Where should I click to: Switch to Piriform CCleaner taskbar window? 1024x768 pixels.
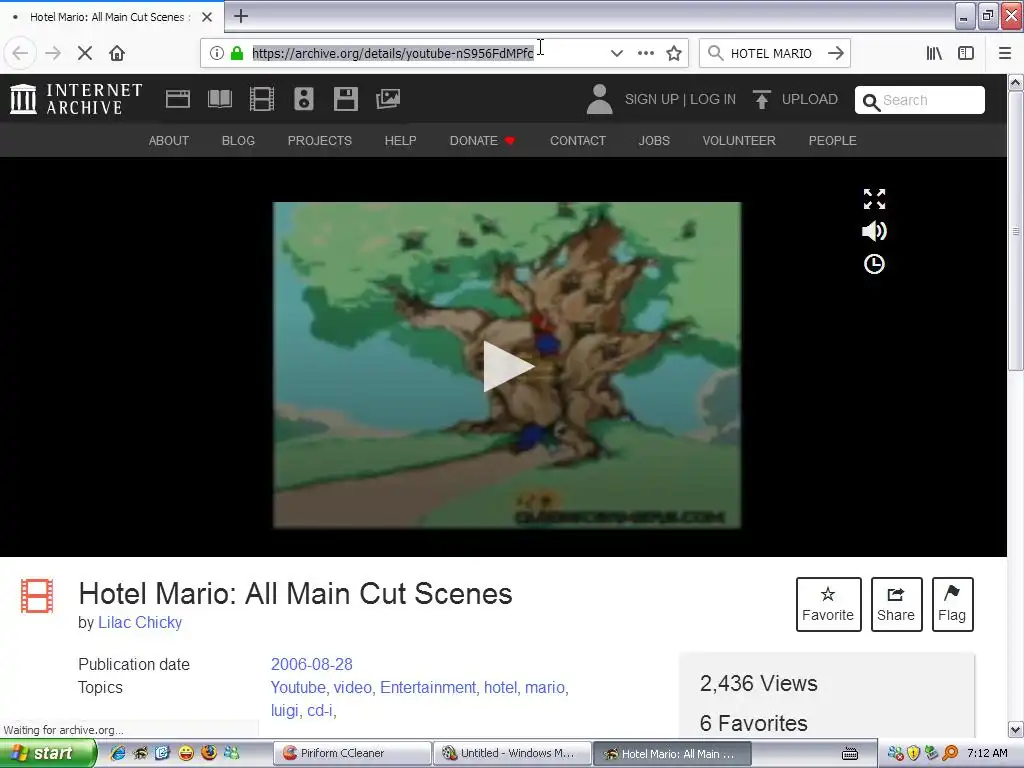353,753
